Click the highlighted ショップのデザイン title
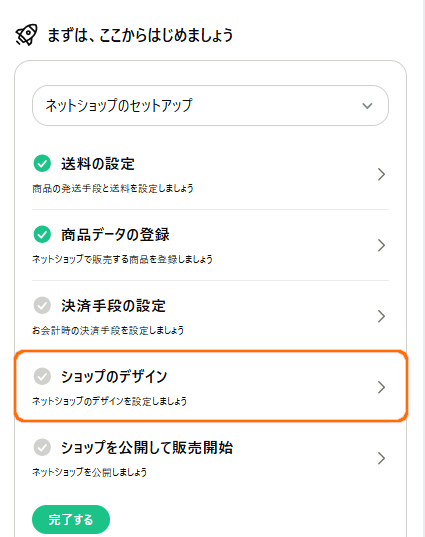Viewport: 425px width, 537px height. [114, 376]
